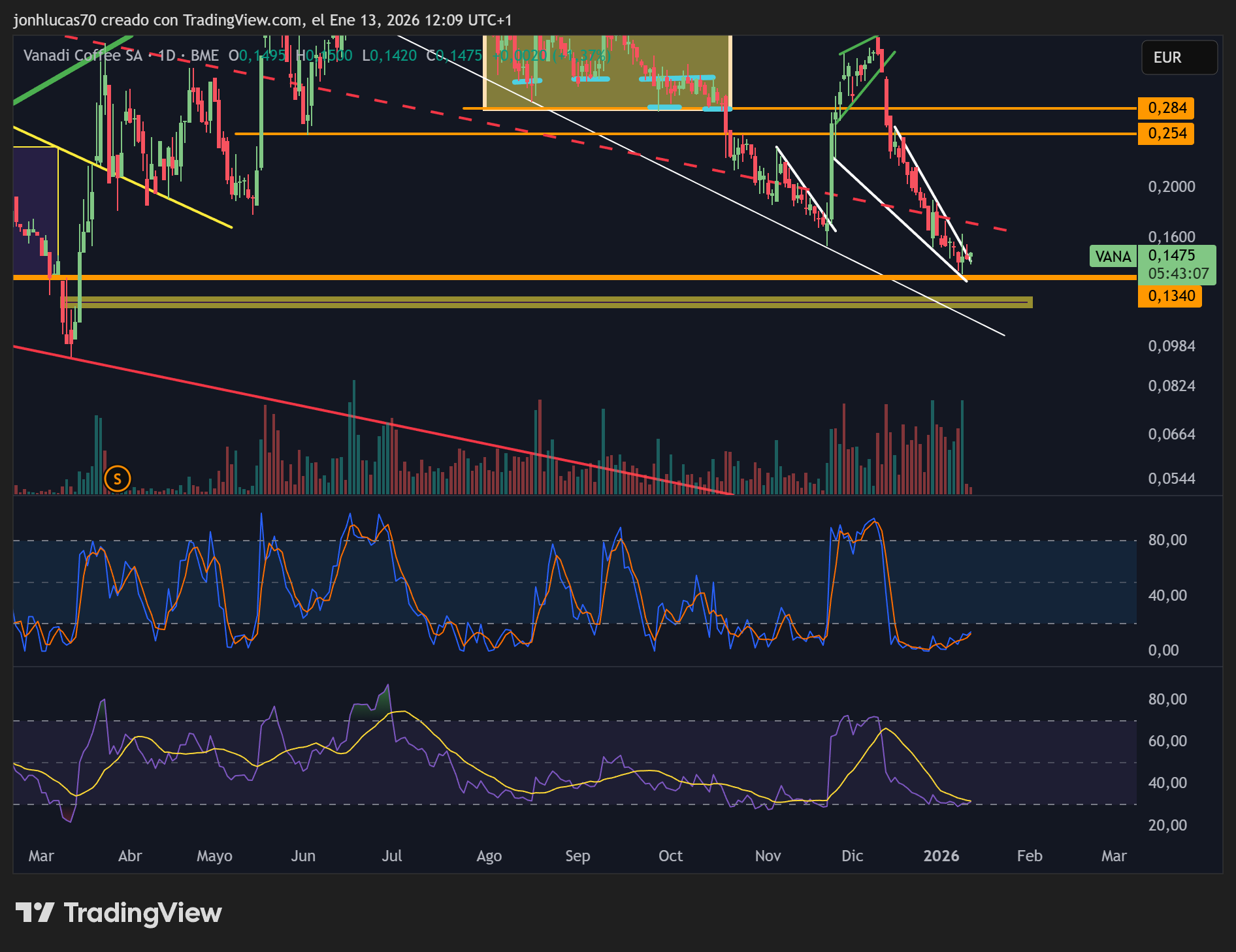Screen dimensions: 1236x952
Task: Click the TradingView wordmark text
Action: [143, 913]
